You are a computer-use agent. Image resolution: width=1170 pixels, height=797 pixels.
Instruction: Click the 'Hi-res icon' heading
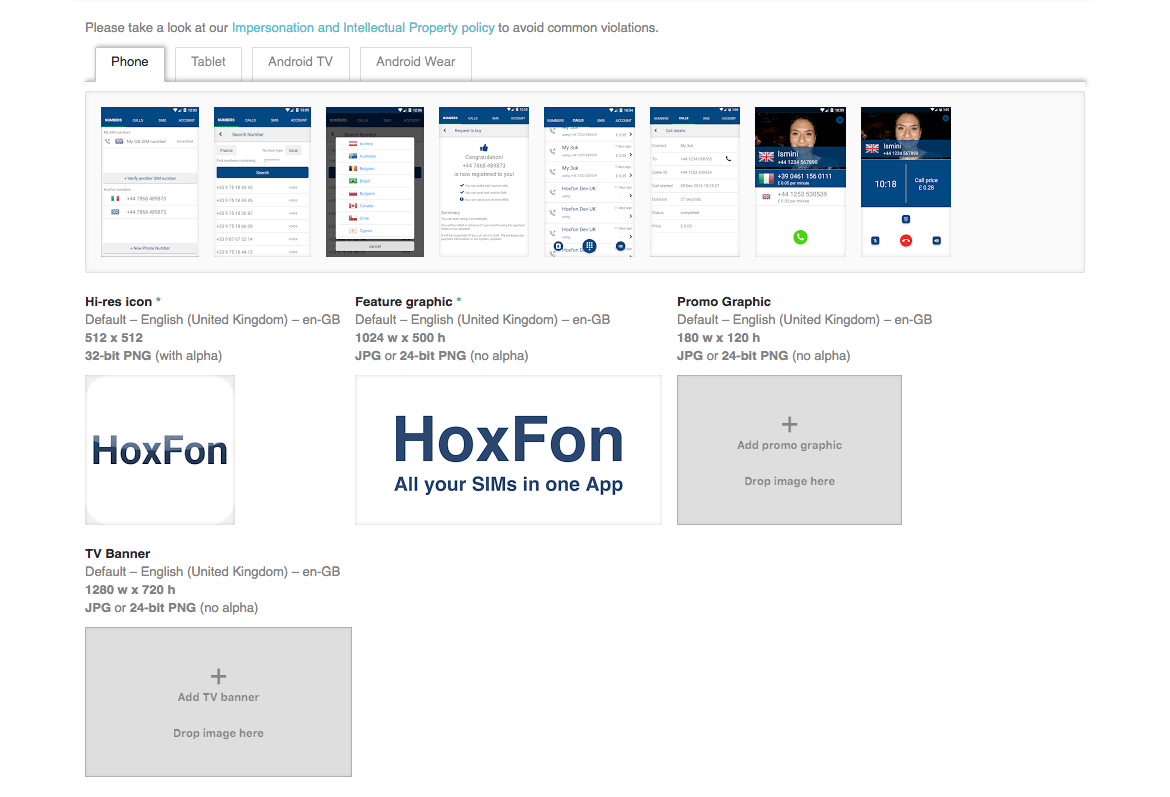click(x=119, y=301)
